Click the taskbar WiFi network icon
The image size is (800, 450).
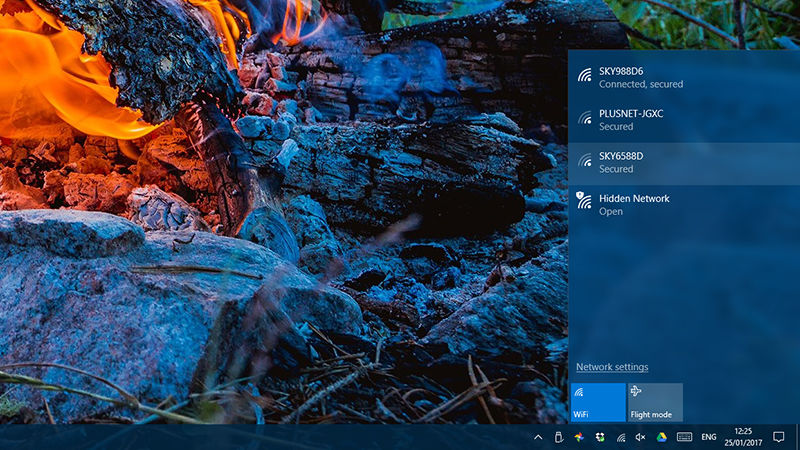click(621, 437)
